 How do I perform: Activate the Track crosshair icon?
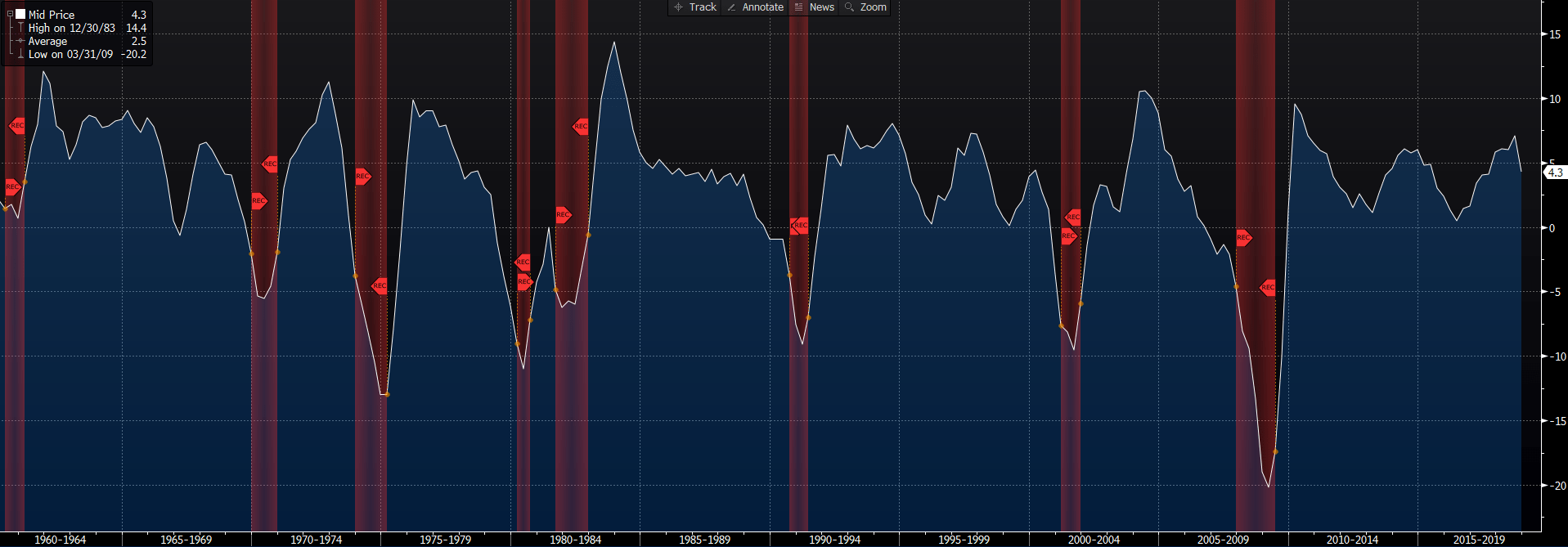point(678,7)
